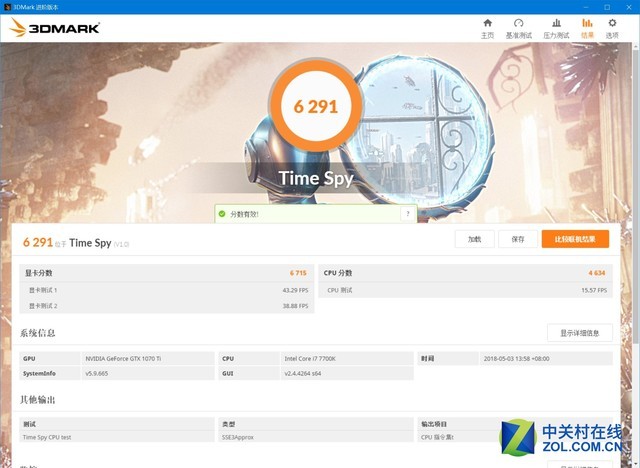Click the NVIDIA GeForce GTX 1070 Ti field
This screenshot has width=640, height=468.
[146, 357]
